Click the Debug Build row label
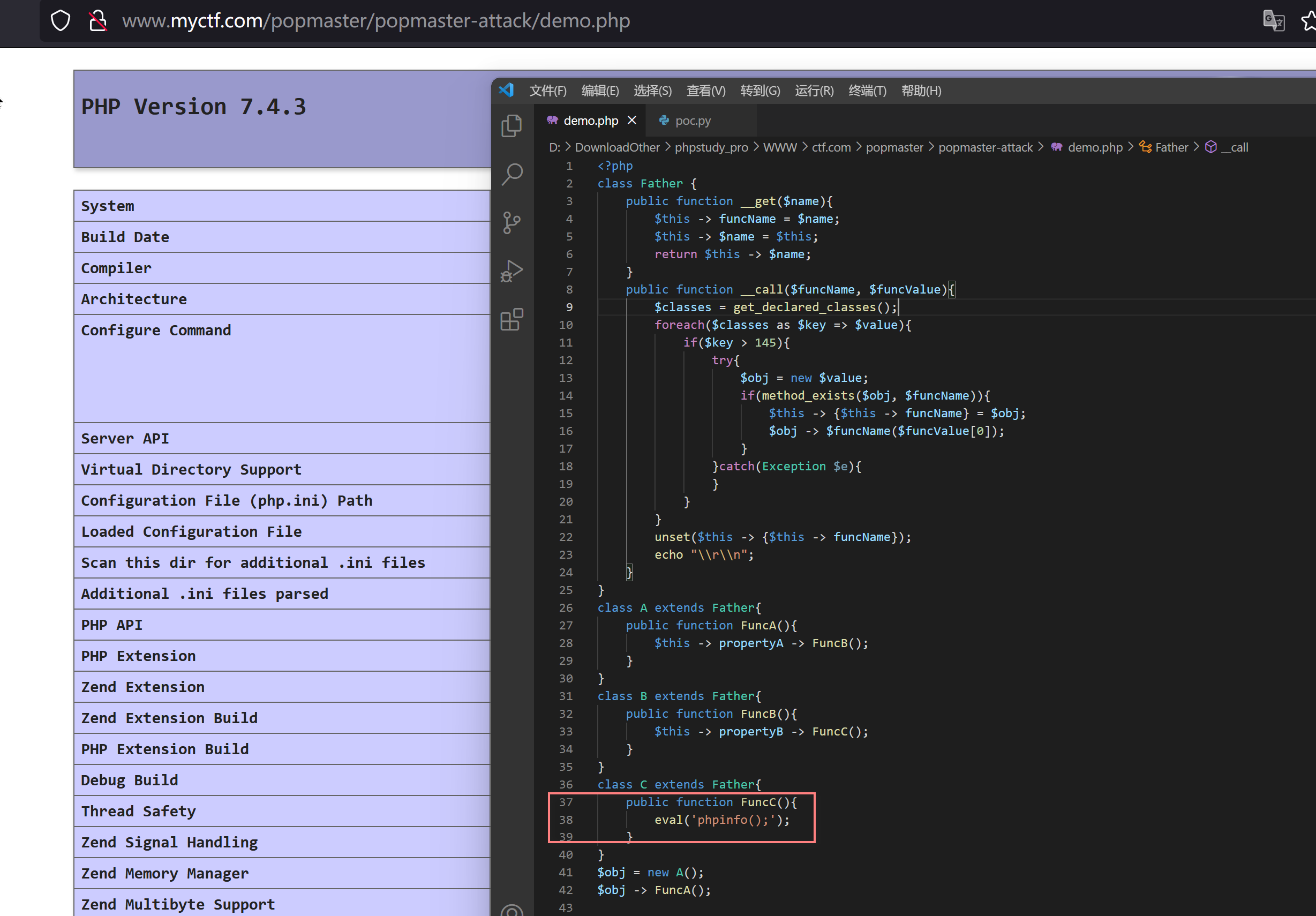 130,780
